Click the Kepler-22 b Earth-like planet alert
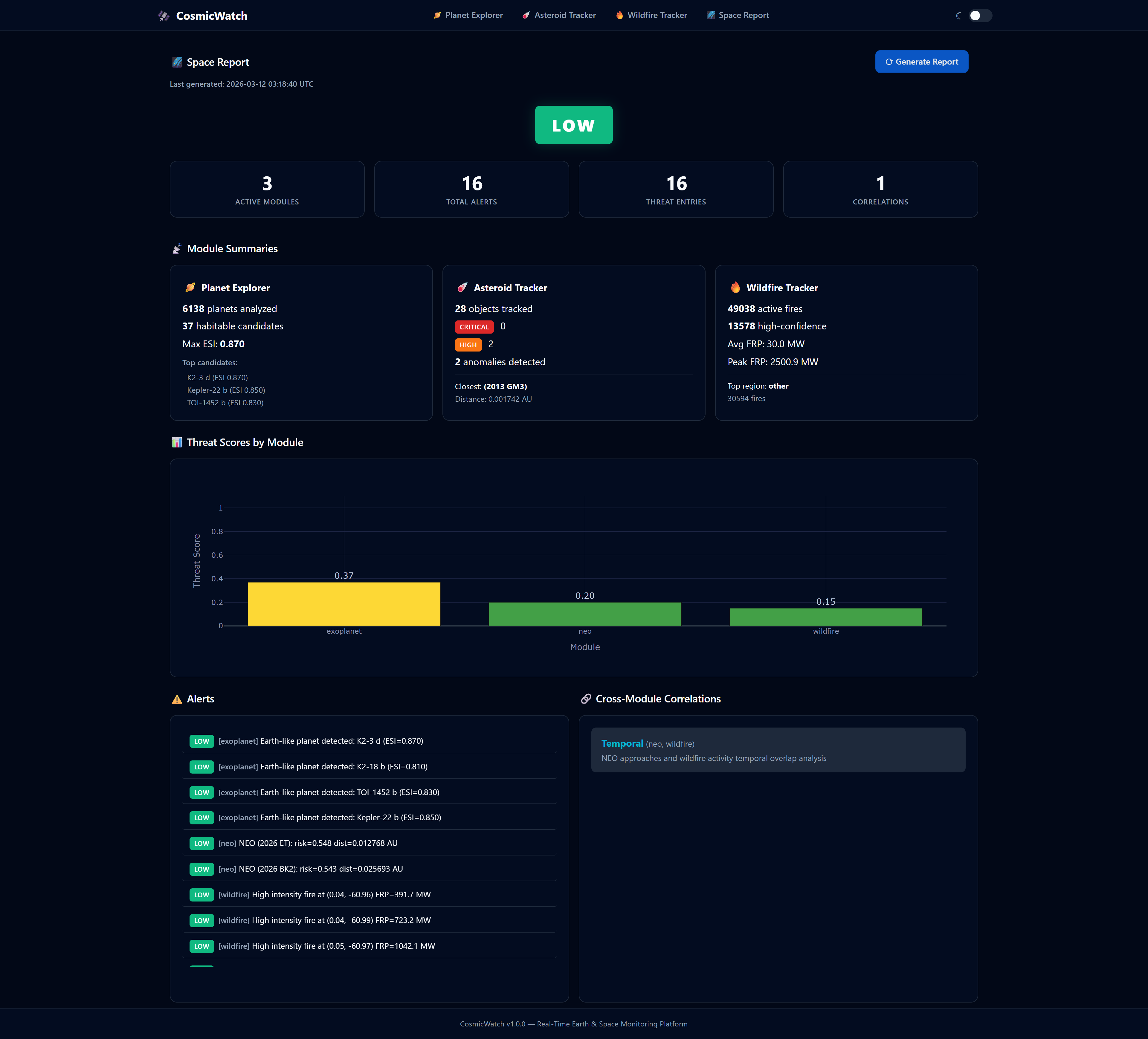The image size is (1148, 1039). (x=369, y=818)
